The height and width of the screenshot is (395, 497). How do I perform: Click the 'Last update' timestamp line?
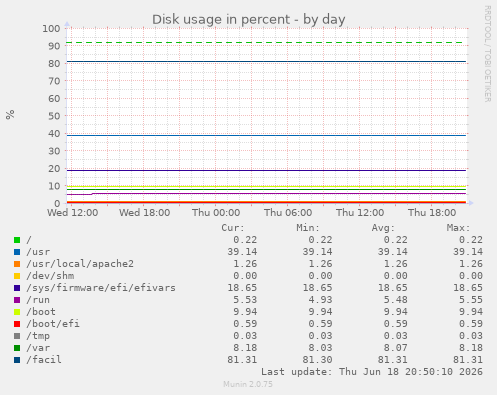click(x=372, y=372)
